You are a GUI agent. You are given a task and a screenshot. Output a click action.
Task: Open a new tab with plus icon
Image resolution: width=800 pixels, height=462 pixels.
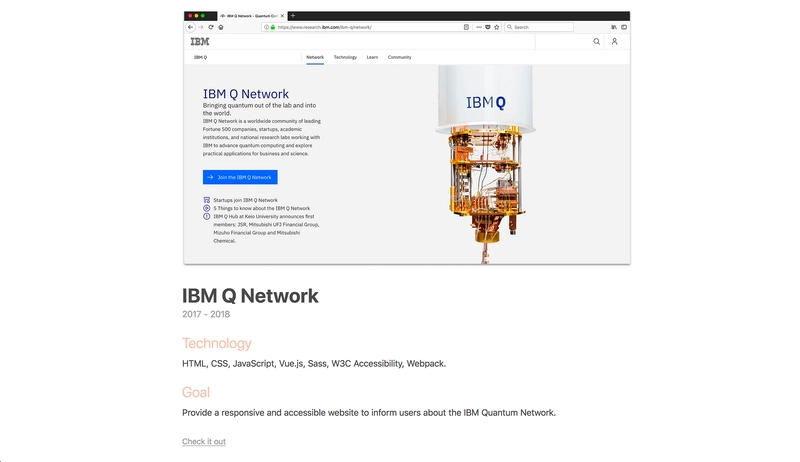pyautogui.click(x=292, y=16)
